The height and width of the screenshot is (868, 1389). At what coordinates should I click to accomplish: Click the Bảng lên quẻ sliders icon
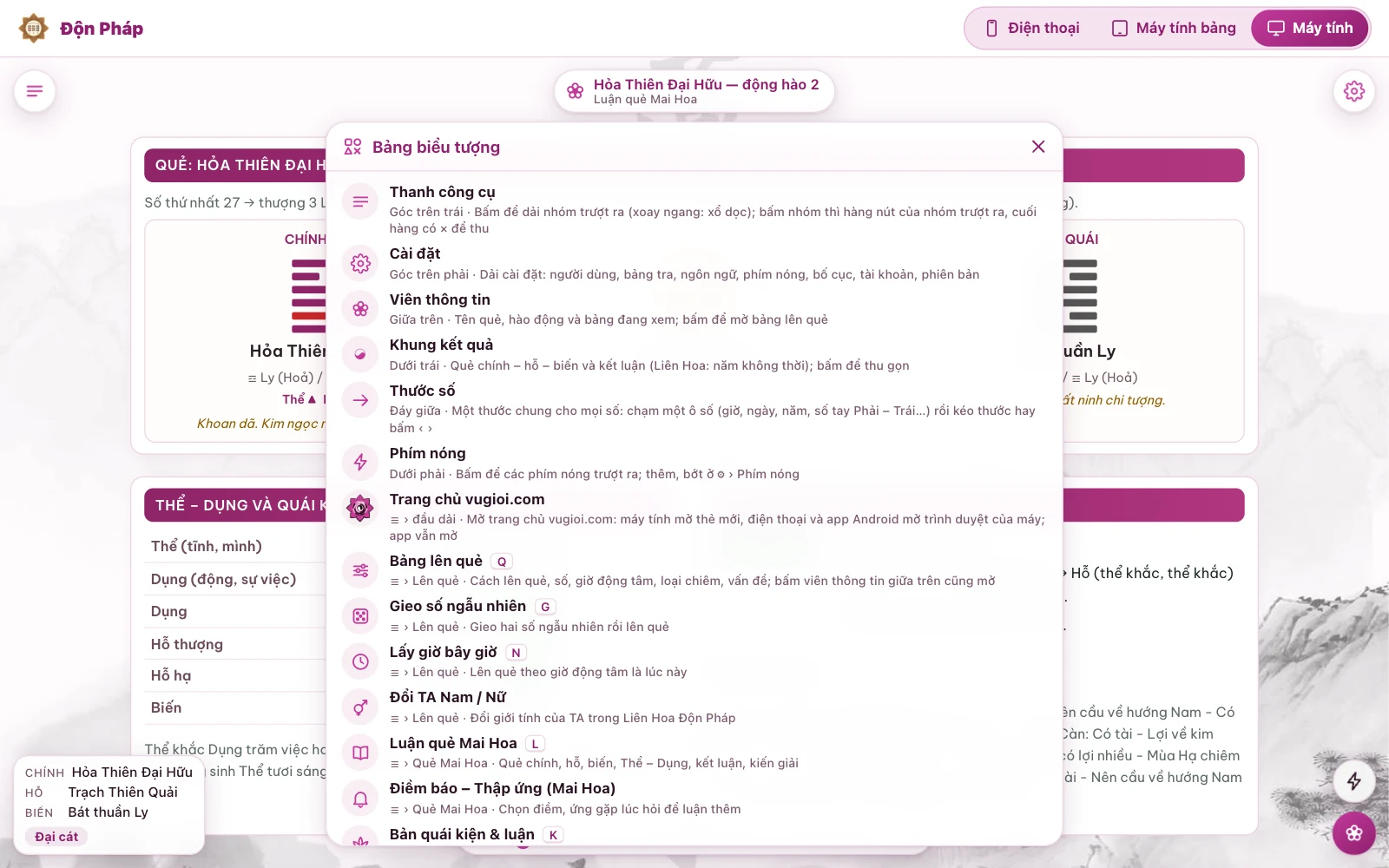tap(360, 570)
